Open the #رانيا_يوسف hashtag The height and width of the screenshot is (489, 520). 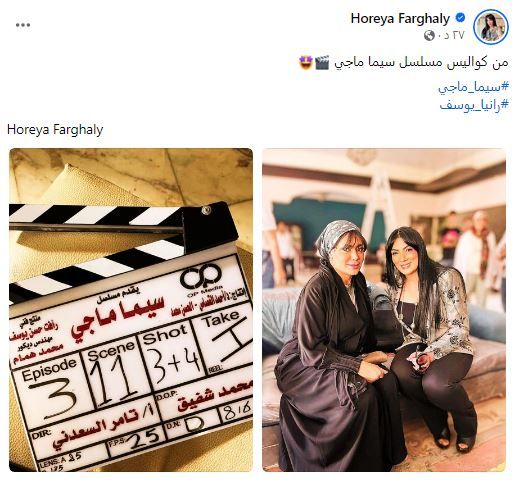(x=474, y=105)
